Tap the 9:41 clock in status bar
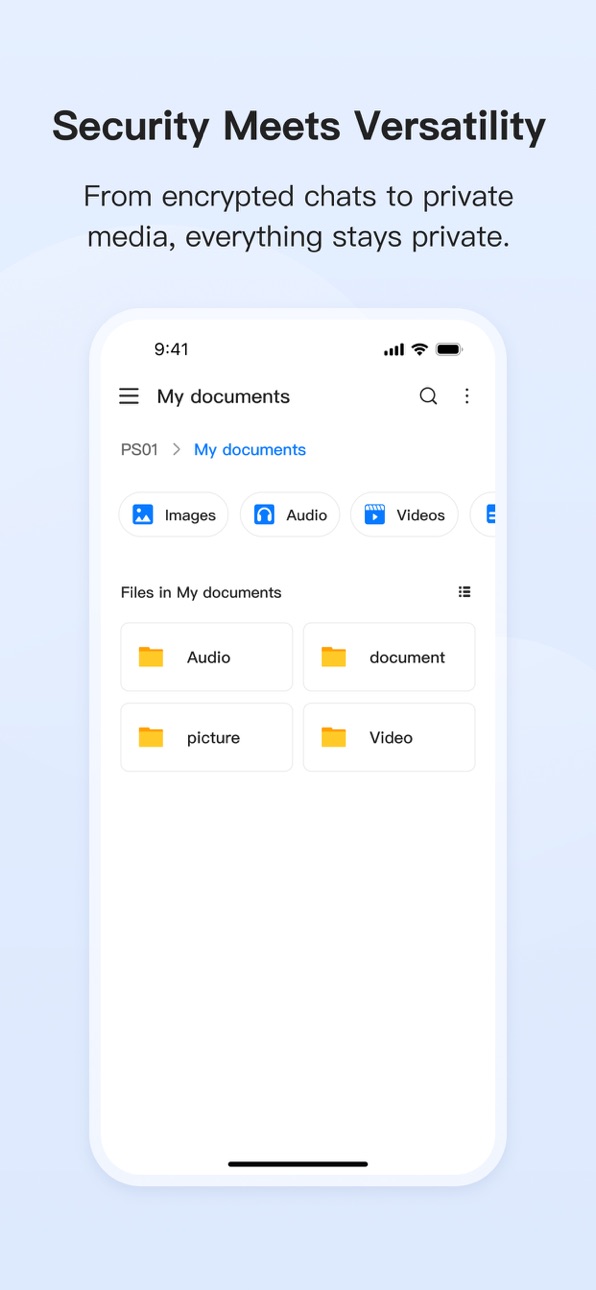Image resolution: width=596 pixels, height=1290 pixels. click(171, 349)
